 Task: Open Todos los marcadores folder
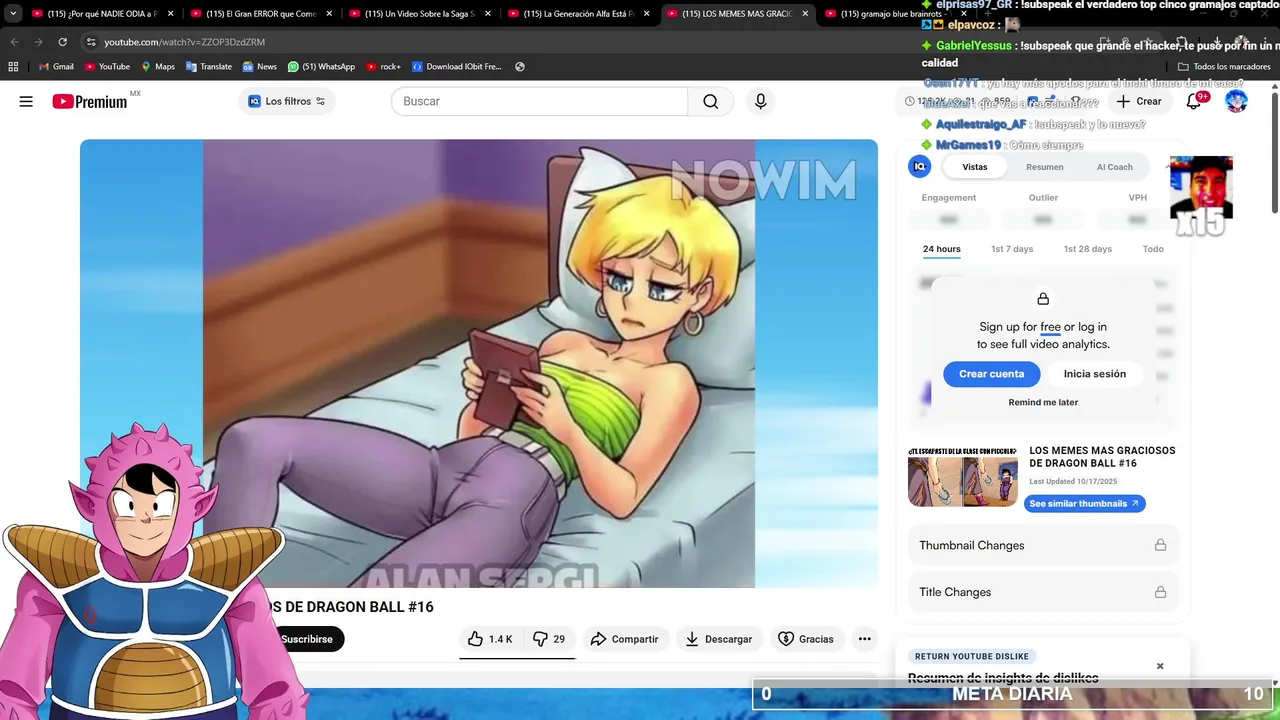1224,67
